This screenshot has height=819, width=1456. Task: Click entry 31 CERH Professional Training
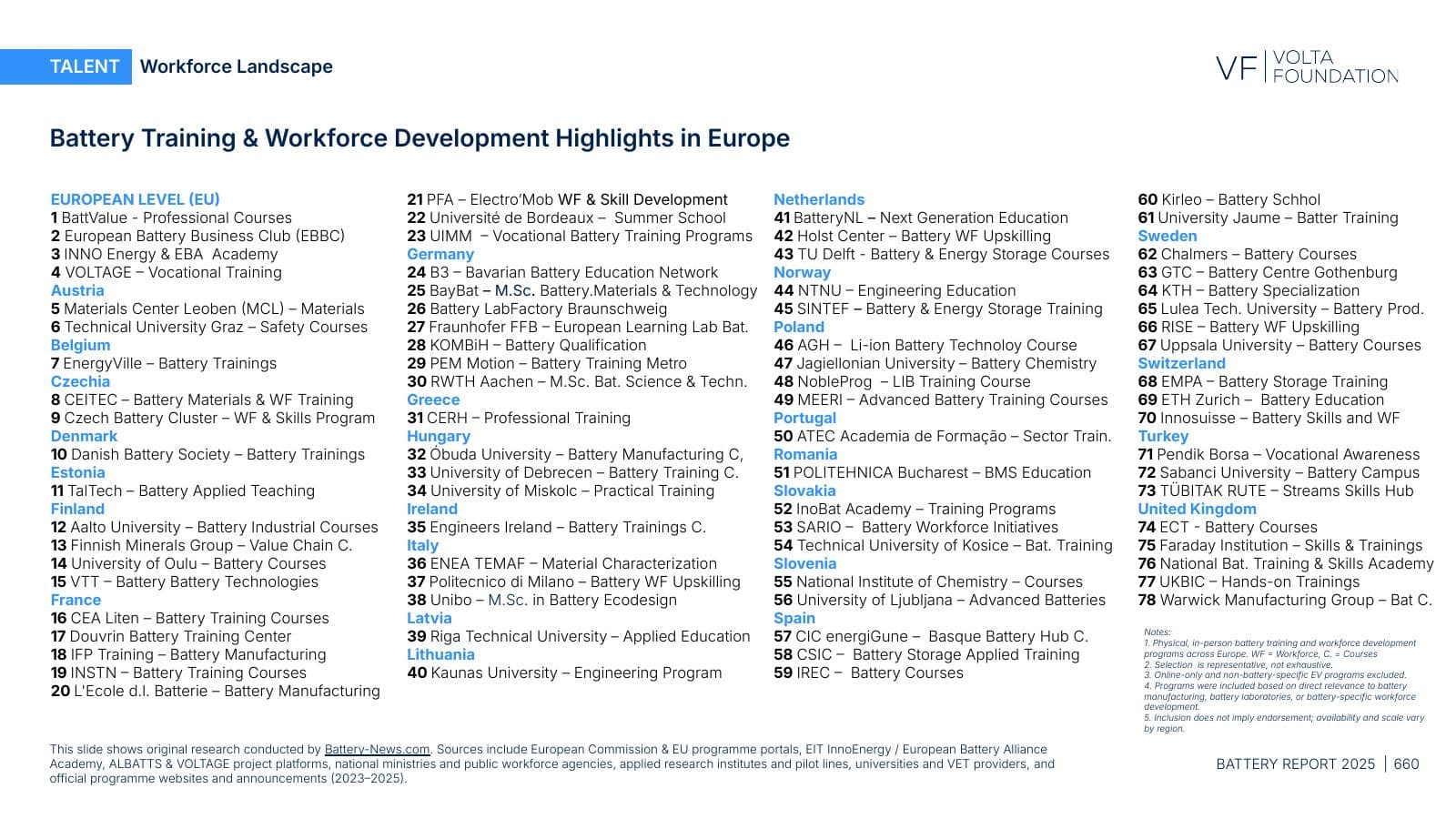519,418
